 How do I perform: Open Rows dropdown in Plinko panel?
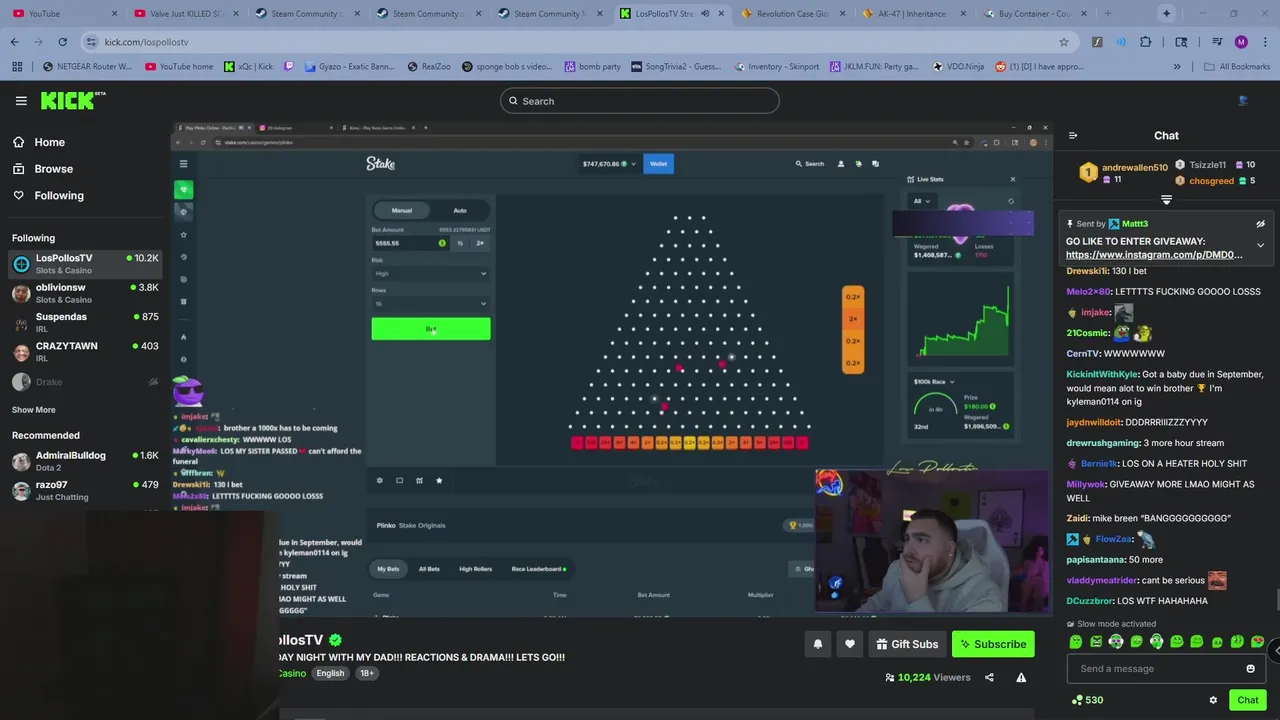point(430,303)
